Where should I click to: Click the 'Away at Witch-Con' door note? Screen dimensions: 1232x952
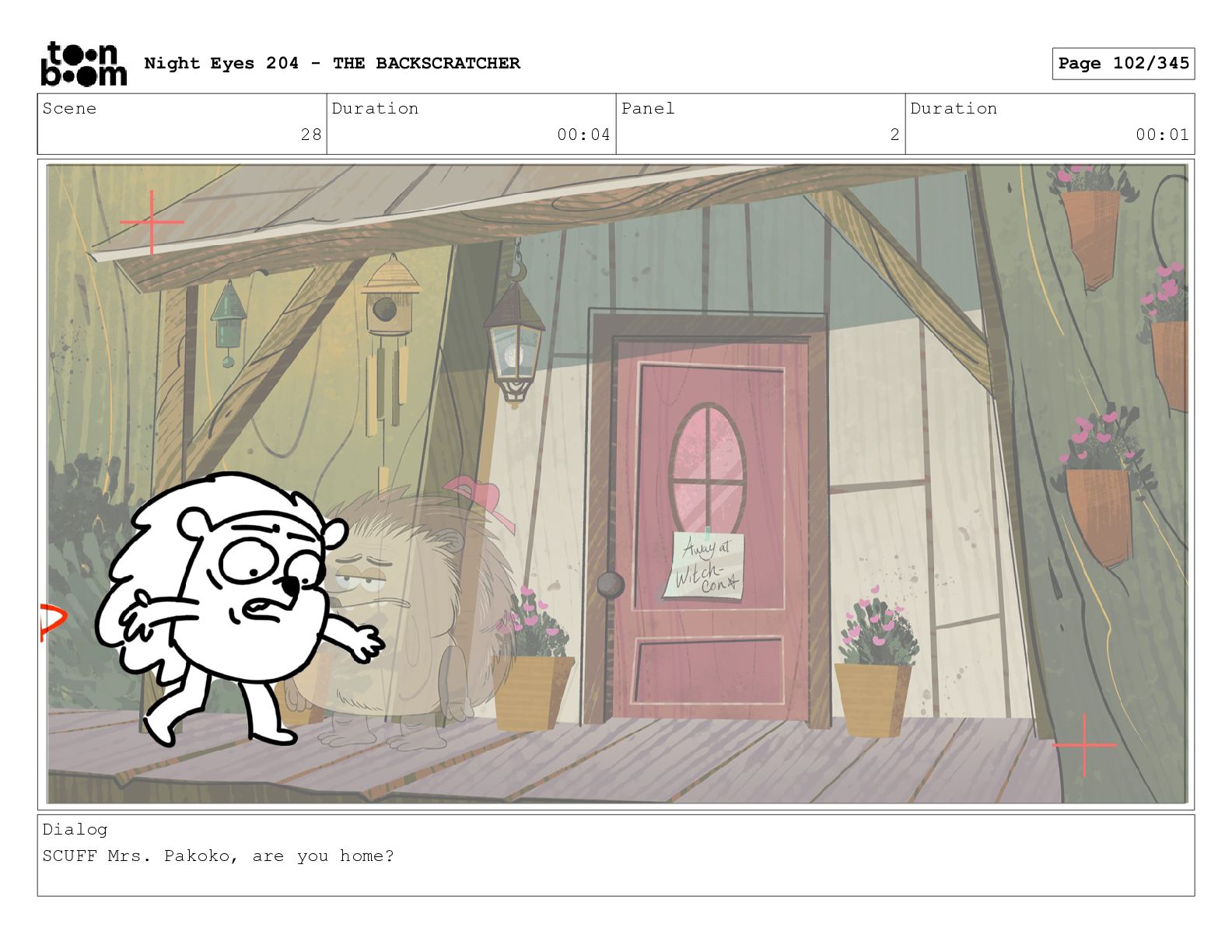(x=706, y=565)
